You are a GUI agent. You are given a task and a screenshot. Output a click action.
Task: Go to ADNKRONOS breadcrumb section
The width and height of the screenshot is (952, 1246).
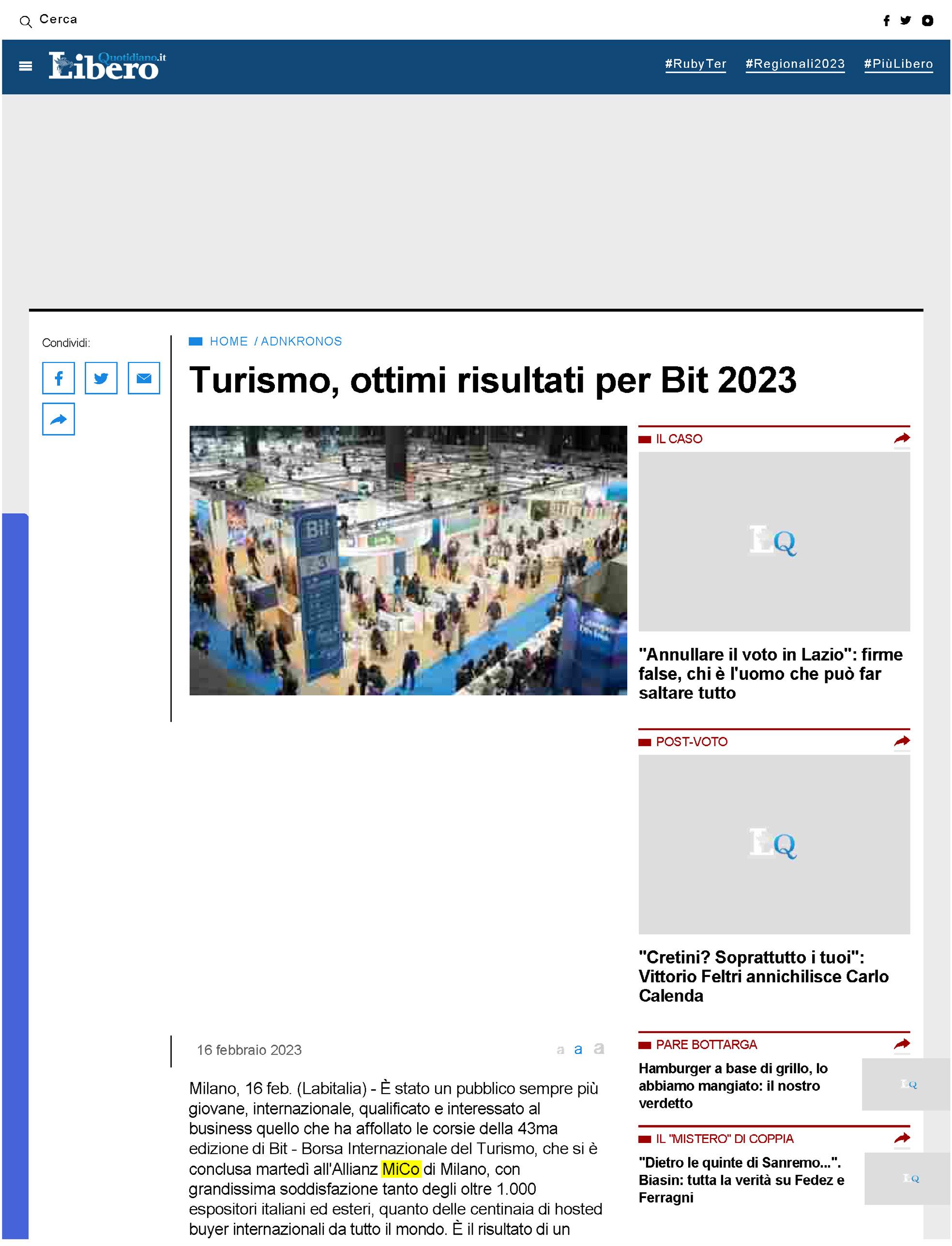[301, 341]
